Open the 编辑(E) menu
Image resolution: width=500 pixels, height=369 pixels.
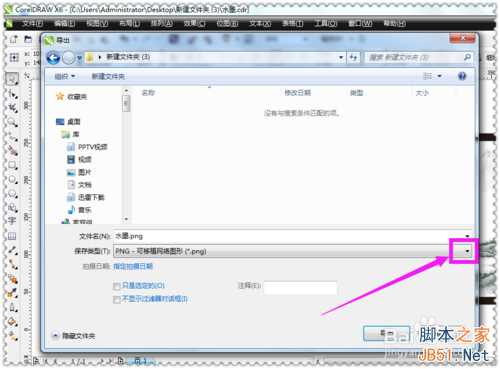tap(65, 24)
